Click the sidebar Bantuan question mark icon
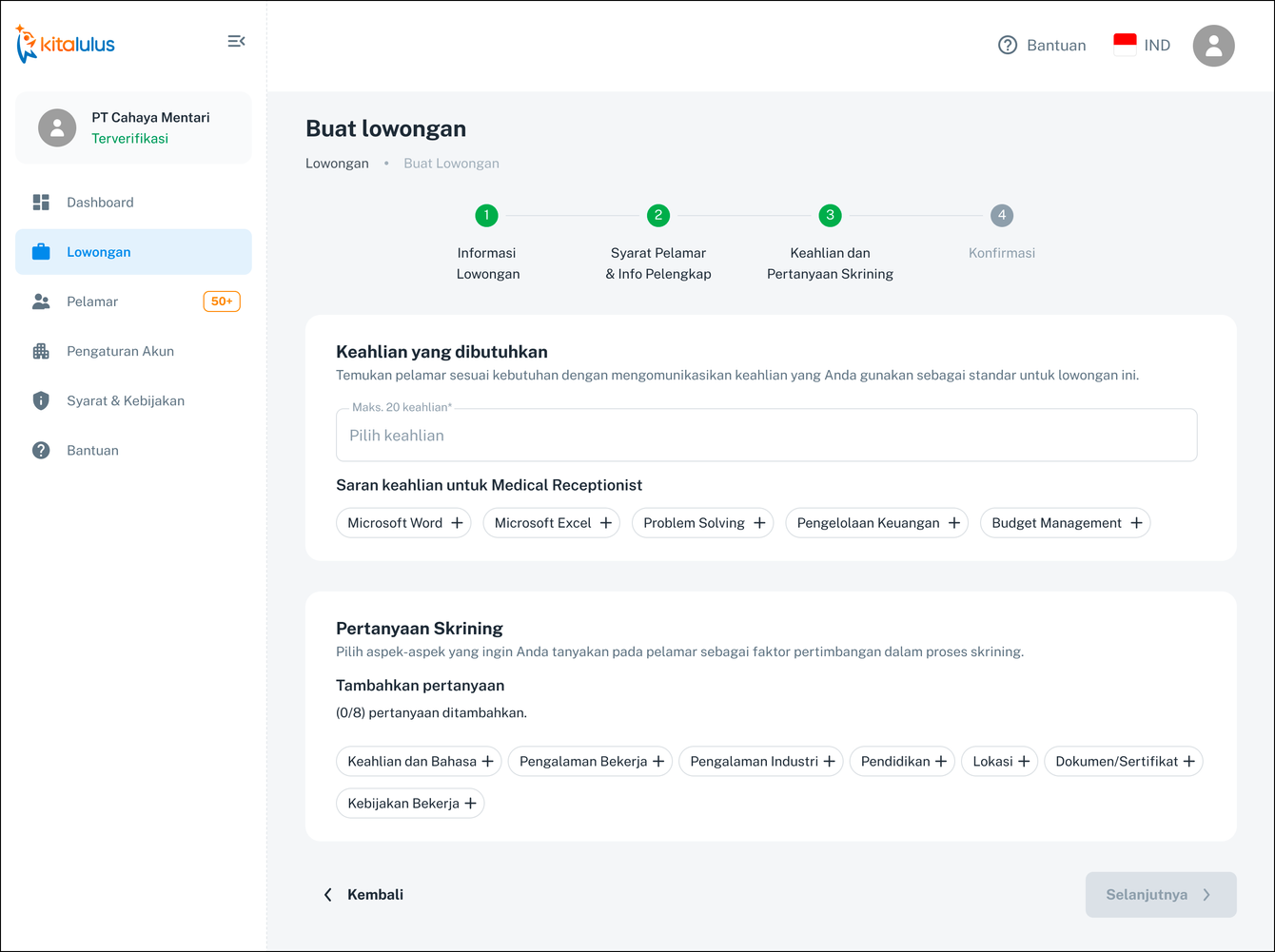This screenshot has width=1275, height=952. (x=41, y=450)
